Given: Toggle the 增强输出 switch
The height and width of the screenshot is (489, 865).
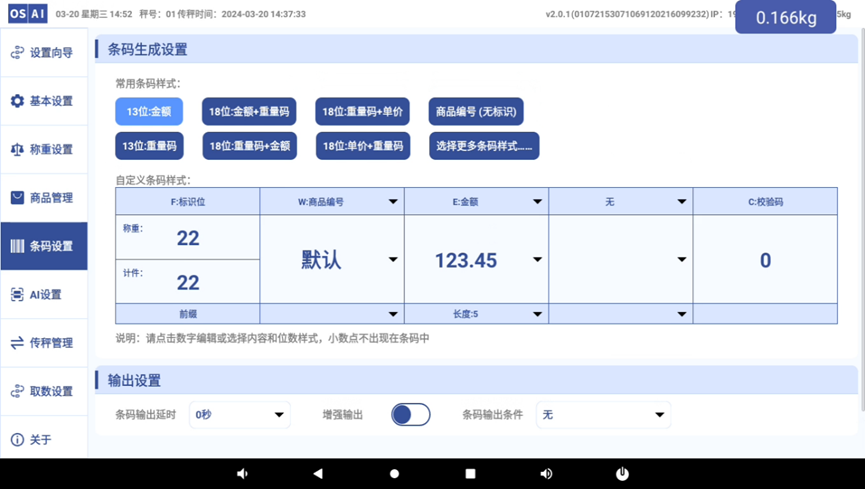Looking at the screenshot, I should coord(410,415).
